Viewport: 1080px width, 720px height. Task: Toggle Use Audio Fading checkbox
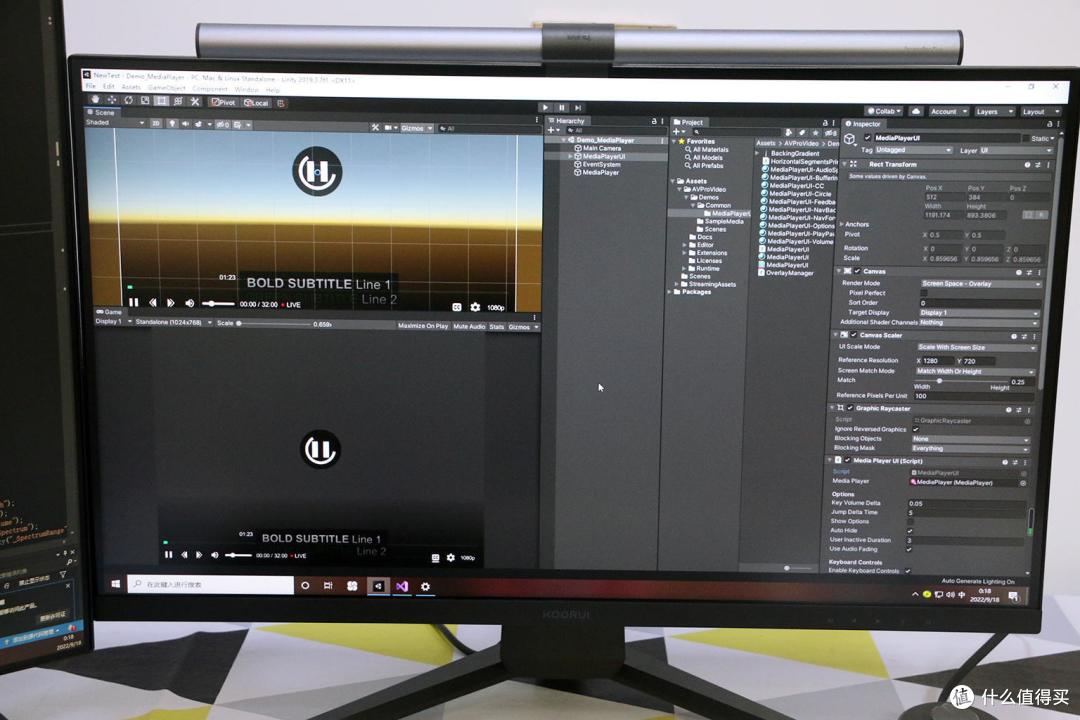point(909,549)
